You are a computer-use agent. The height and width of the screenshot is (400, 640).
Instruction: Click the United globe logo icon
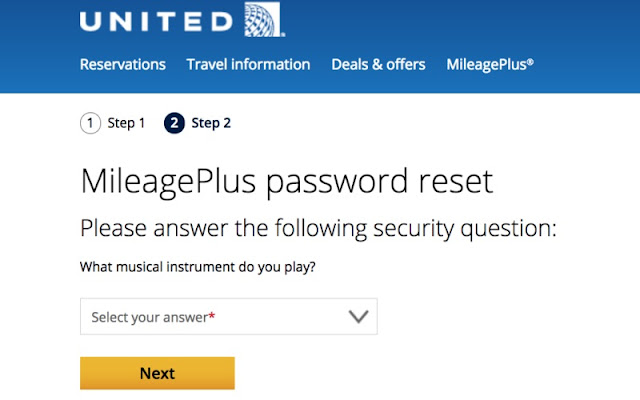point(263,20)
